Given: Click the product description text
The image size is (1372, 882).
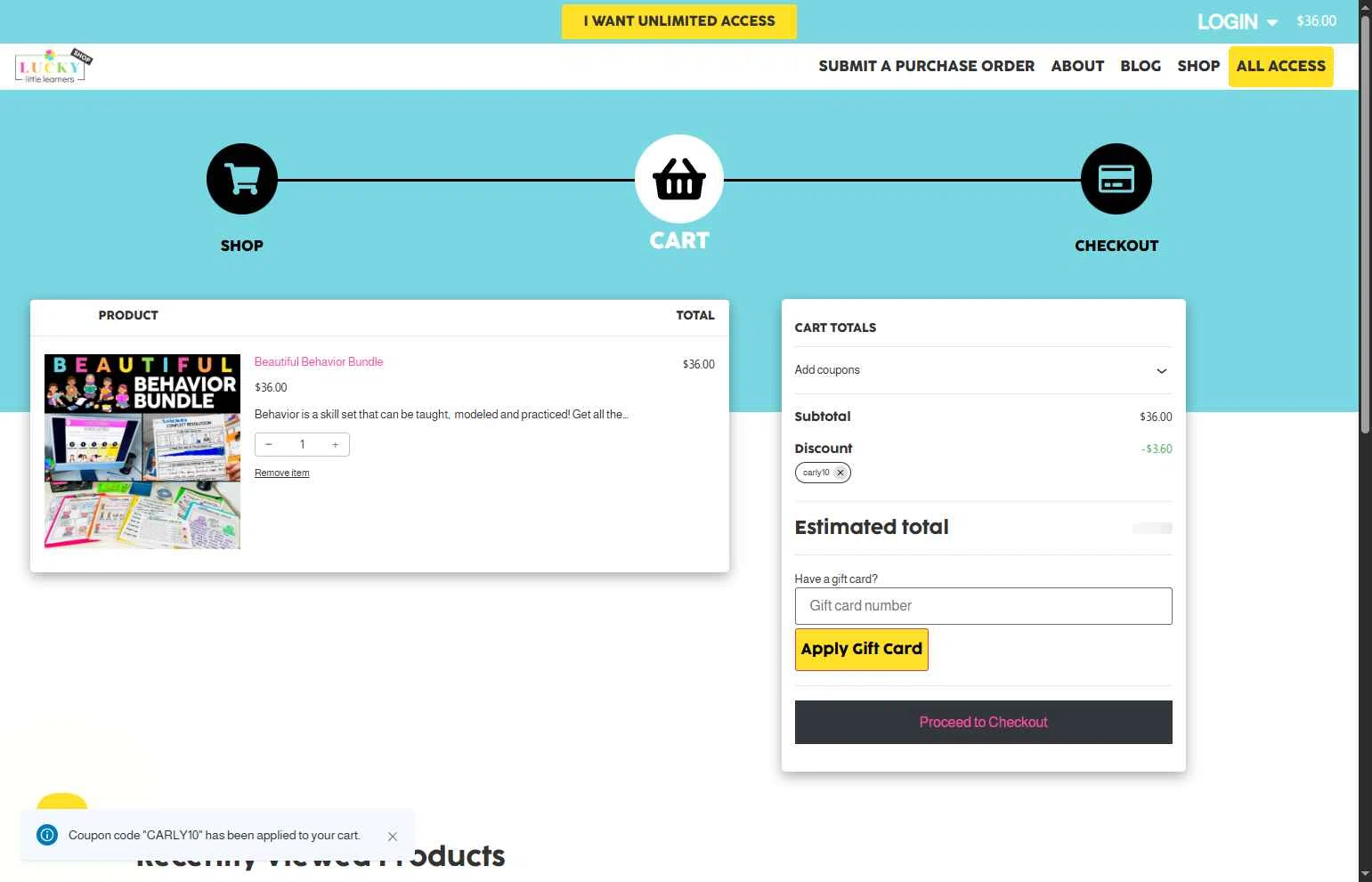Looking at the screenshot, I should tap(442, 415).
